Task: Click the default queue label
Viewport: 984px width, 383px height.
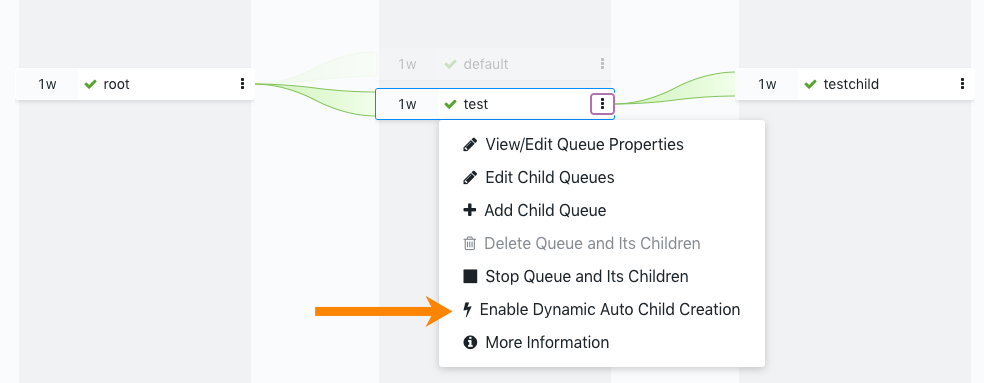Action: click(x=486, y=64)
